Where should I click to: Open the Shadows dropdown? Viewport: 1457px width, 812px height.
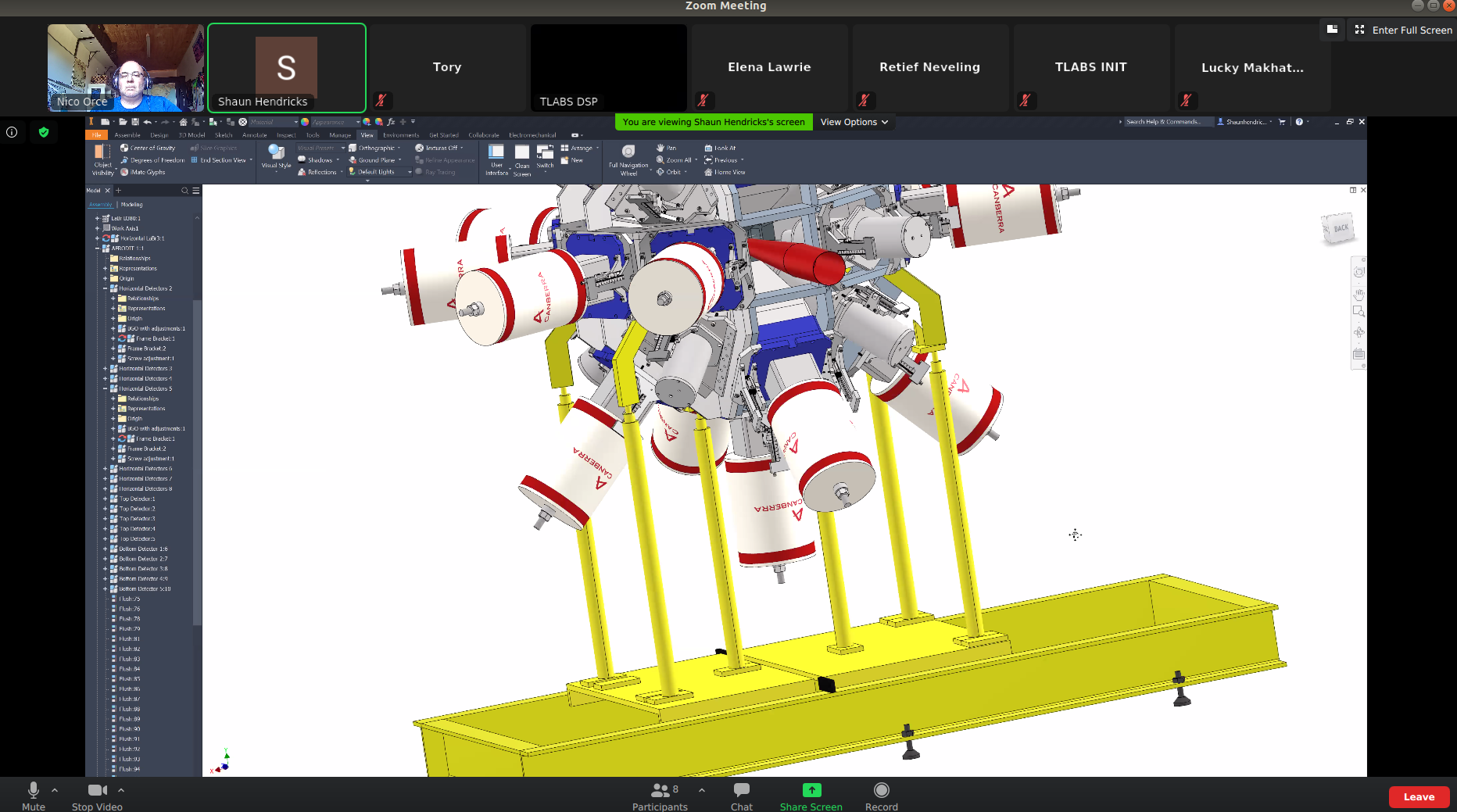pyautogui.click(x=318, y=159)
